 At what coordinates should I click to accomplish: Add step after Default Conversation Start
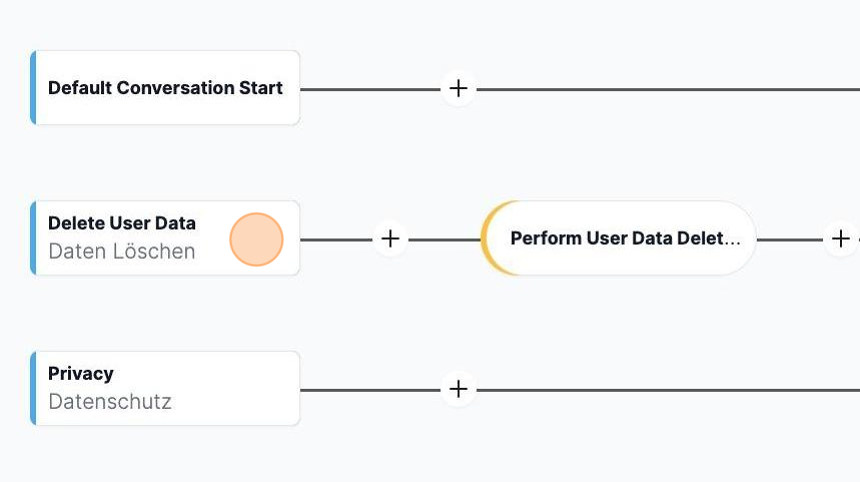(459, 88)
